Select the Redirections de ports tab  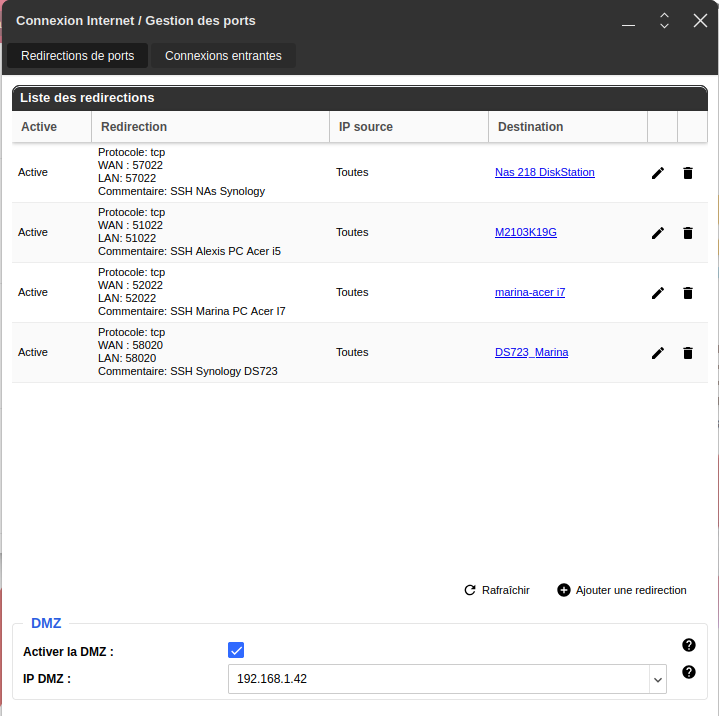coord(78,56)
